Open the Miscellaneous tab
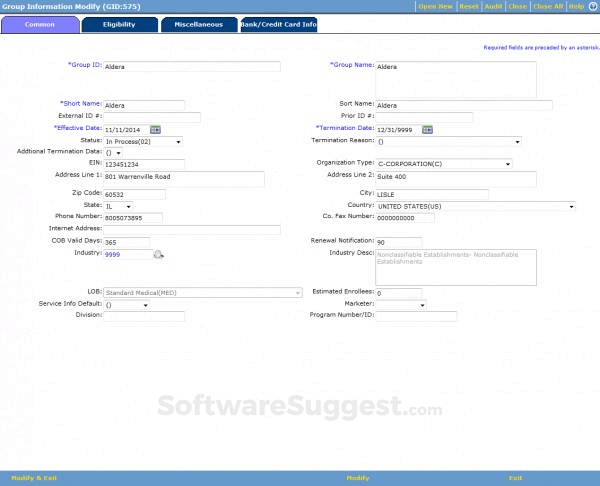Image resolution: width=600 pixels, height=486 pixels. click(199, 24)
